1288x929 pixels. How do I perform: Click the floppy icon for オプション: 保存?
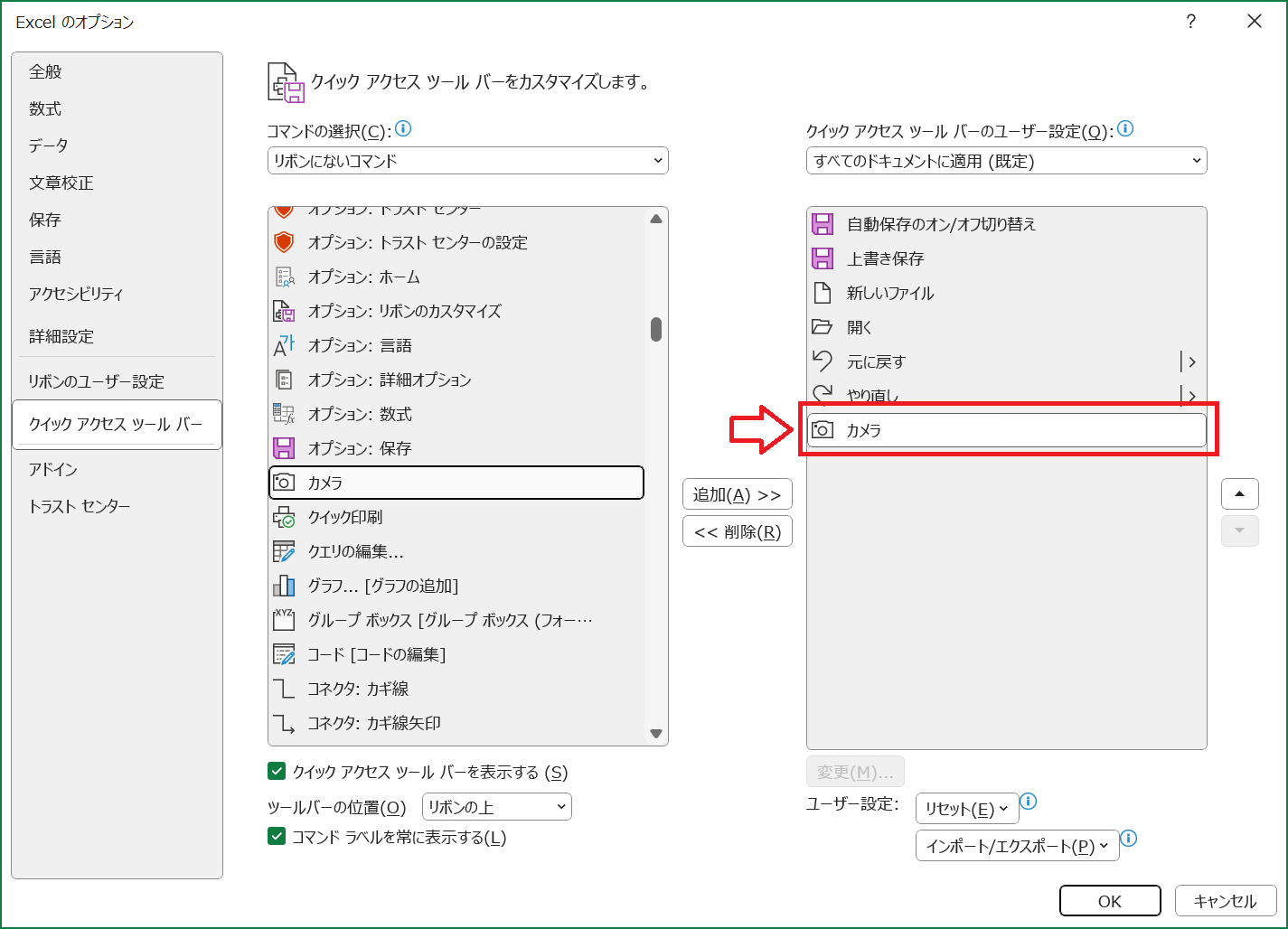(284, 448)
